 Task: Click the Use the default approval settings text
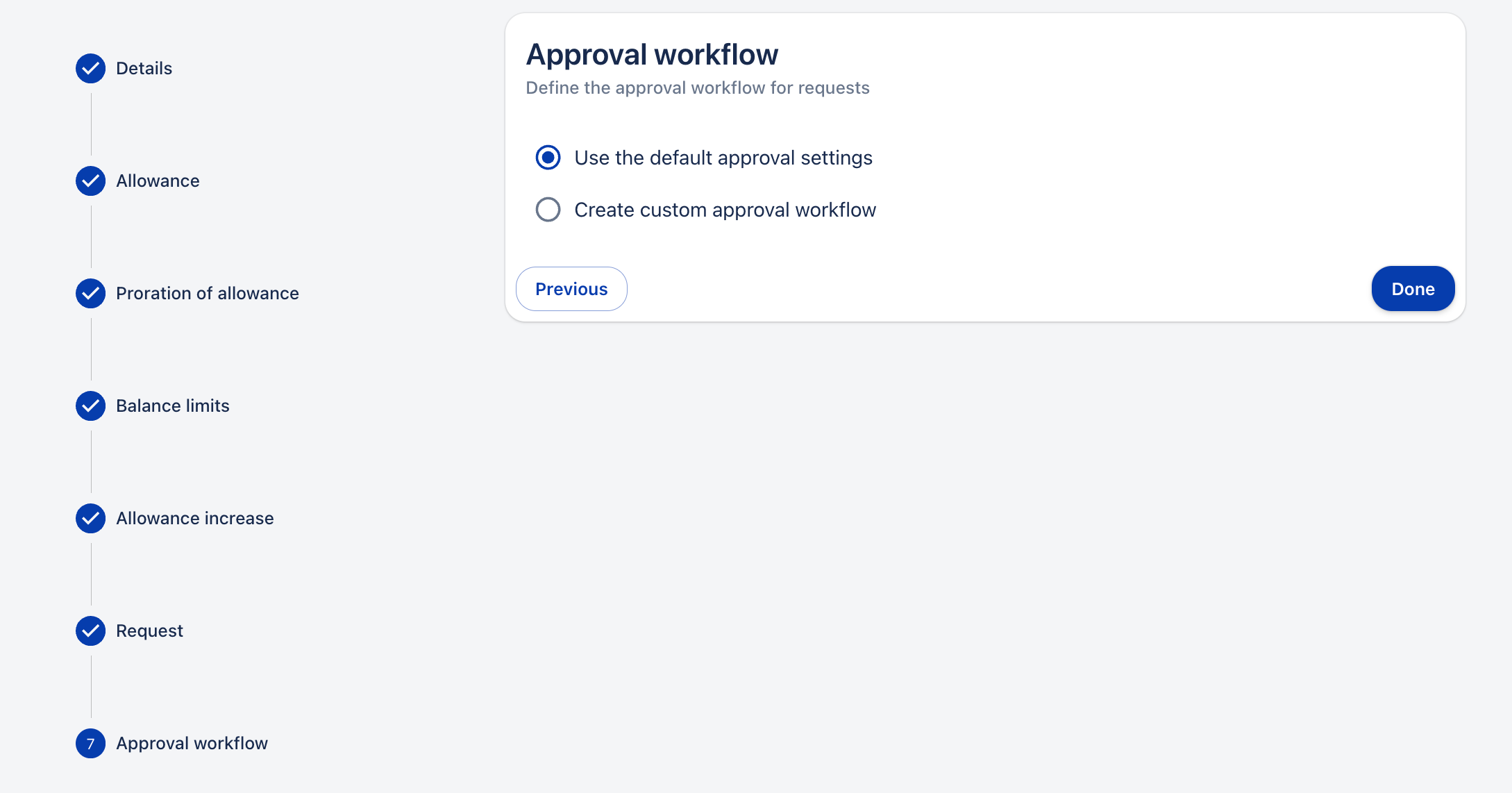click(723, 158)
